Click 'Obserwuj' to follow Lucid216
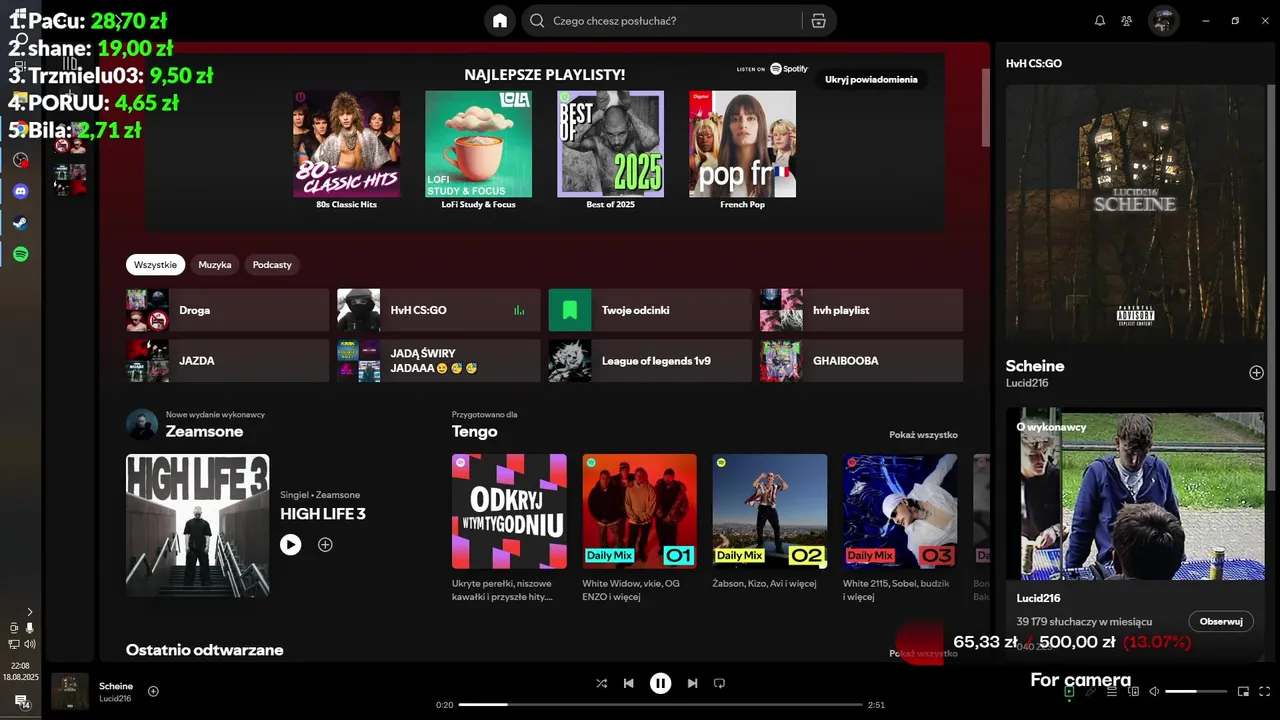 (x=1221, y=622)
